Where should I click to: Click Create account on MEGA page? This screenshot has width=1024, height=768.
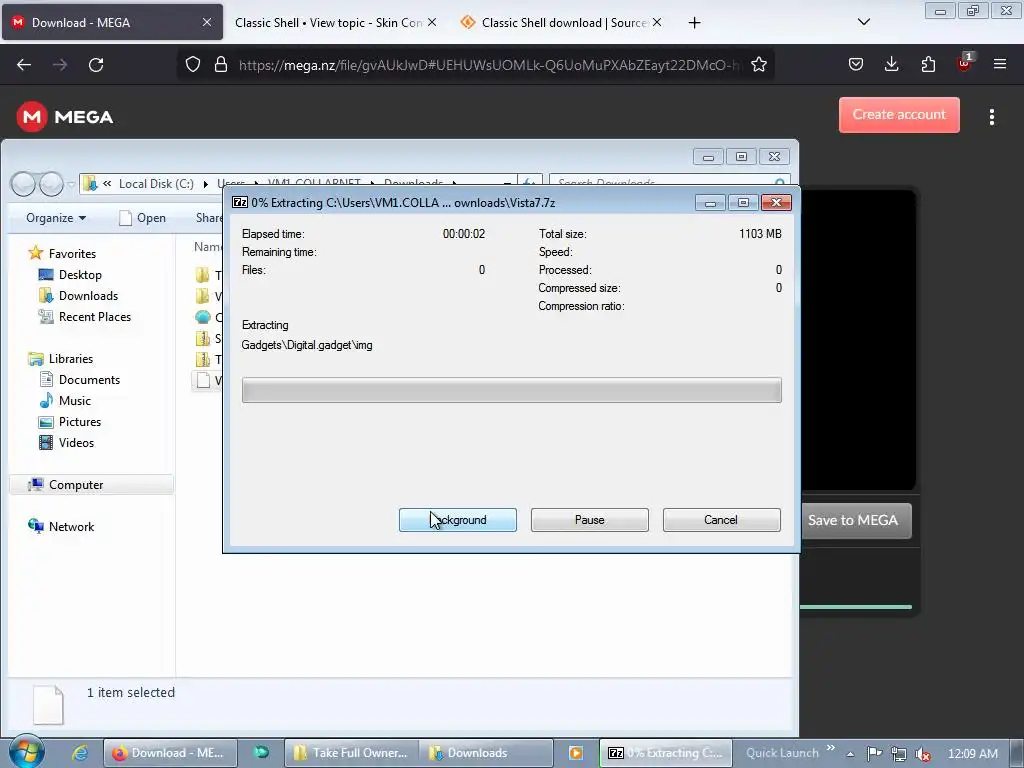(x=899, y=115)
